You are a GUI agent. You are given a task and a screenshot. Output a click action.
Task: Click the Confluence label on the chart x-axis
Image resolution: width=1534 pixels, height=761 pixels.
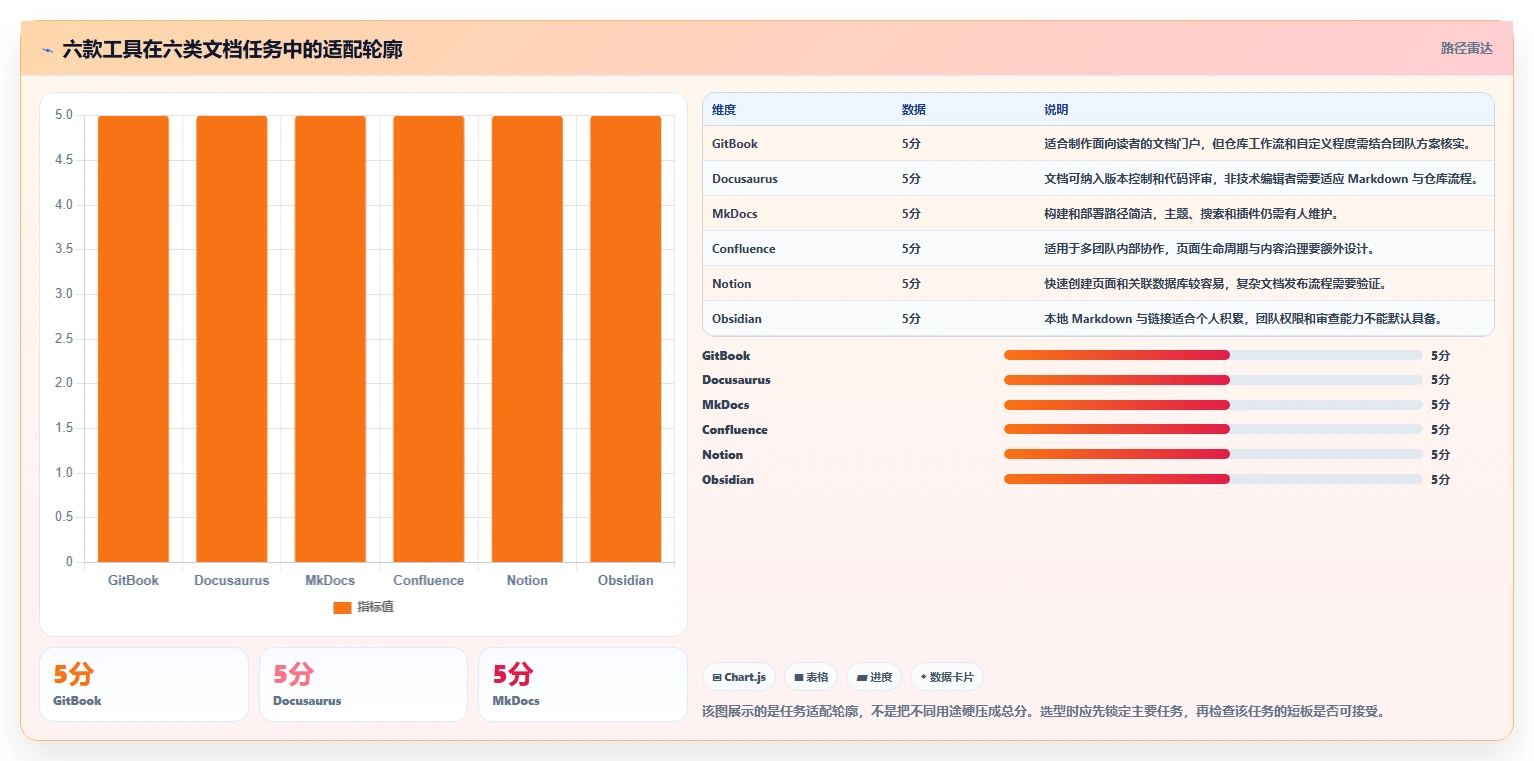pyautogui.click(x=428, y=580)
